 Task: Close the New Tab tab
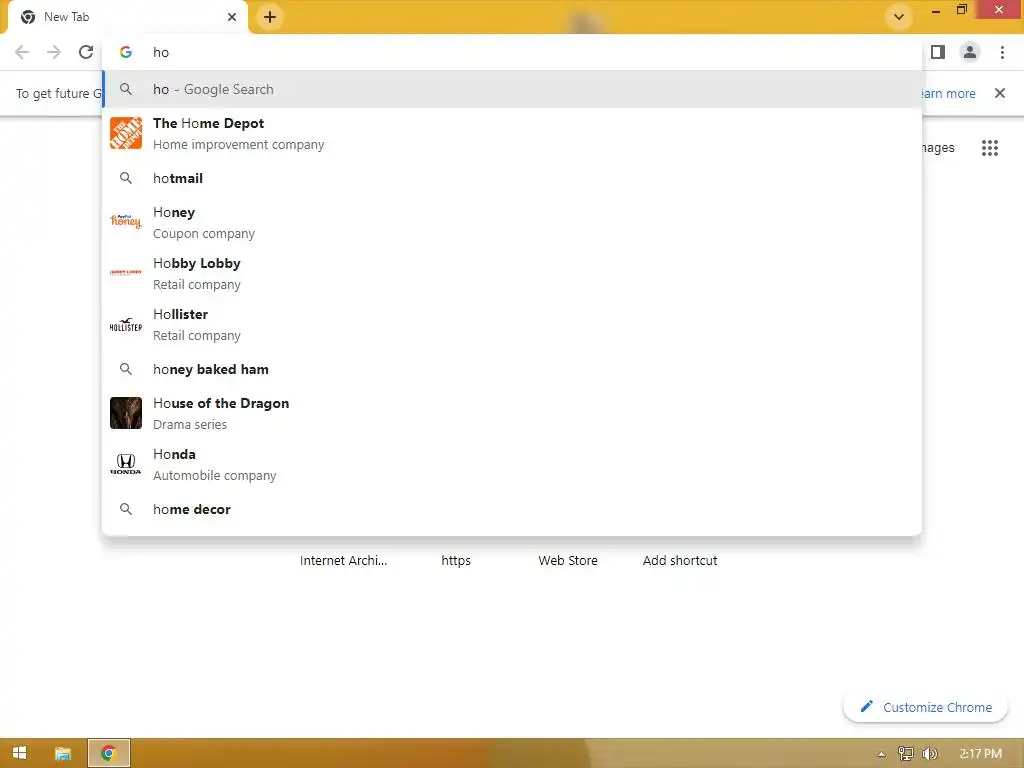232,17
